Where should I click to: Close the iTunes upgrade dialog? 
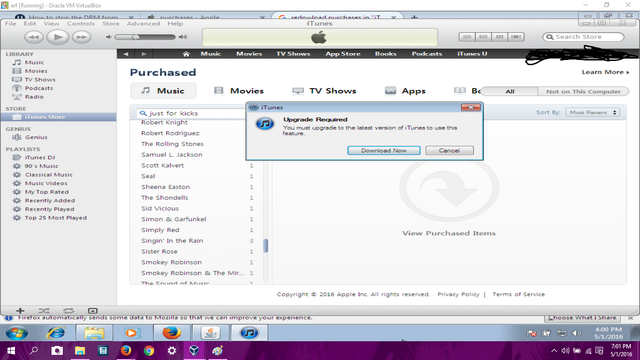tap(471, 107)
